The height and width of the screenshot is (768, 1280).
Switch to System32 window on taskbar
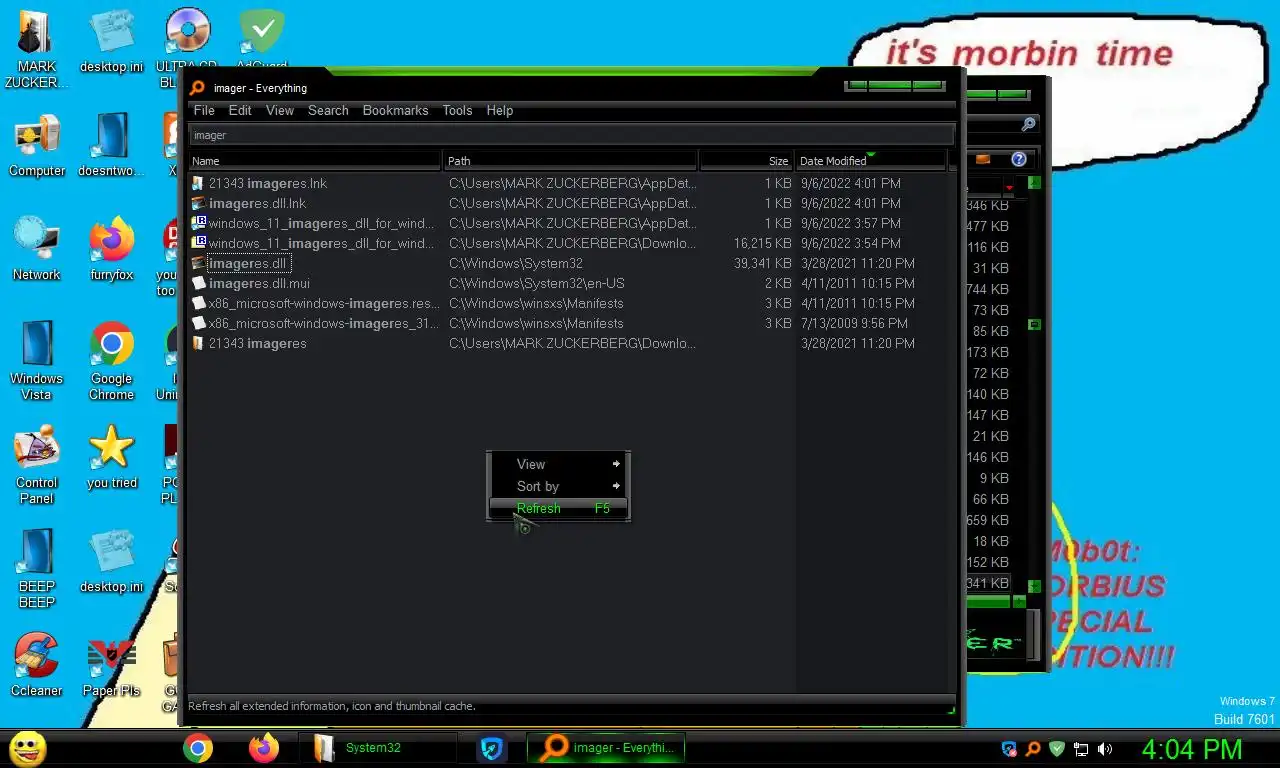[x=376, y=748]
